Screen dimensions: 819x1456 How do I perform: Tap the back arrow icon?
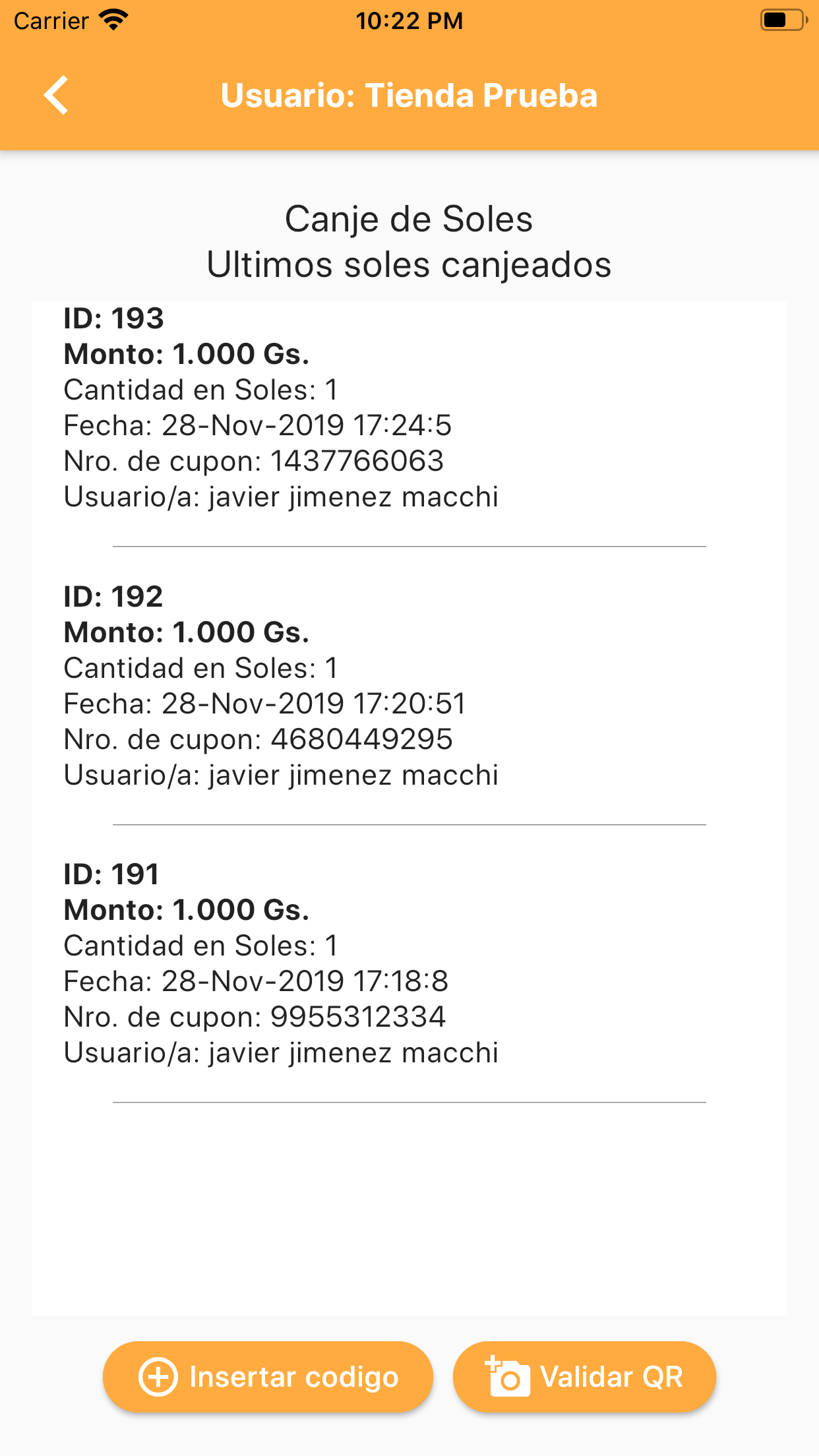click(x=57, y=96)
